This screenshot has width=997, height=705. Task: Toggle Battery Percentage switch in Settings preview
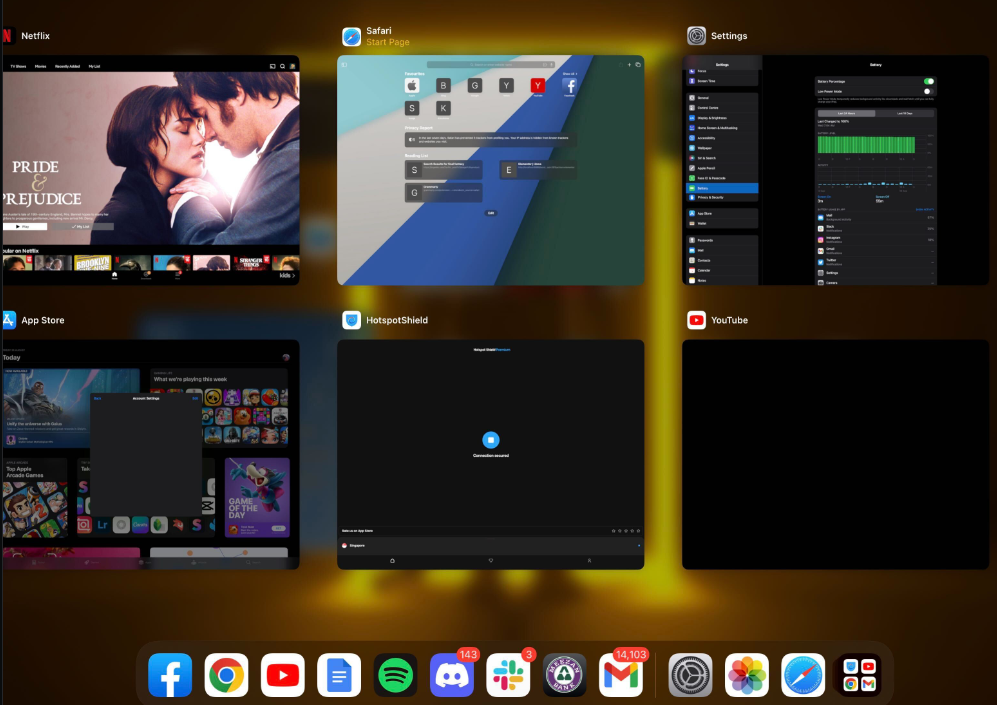click(x=929, y=81)
